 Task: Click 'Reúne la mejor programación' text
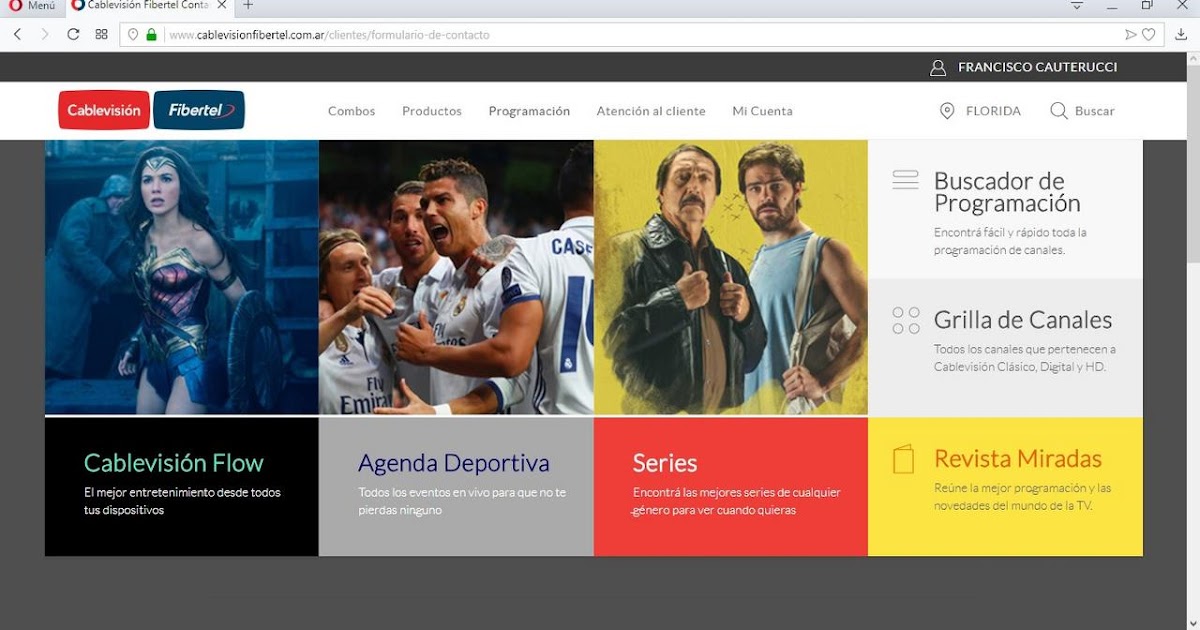click(1023, 496)
